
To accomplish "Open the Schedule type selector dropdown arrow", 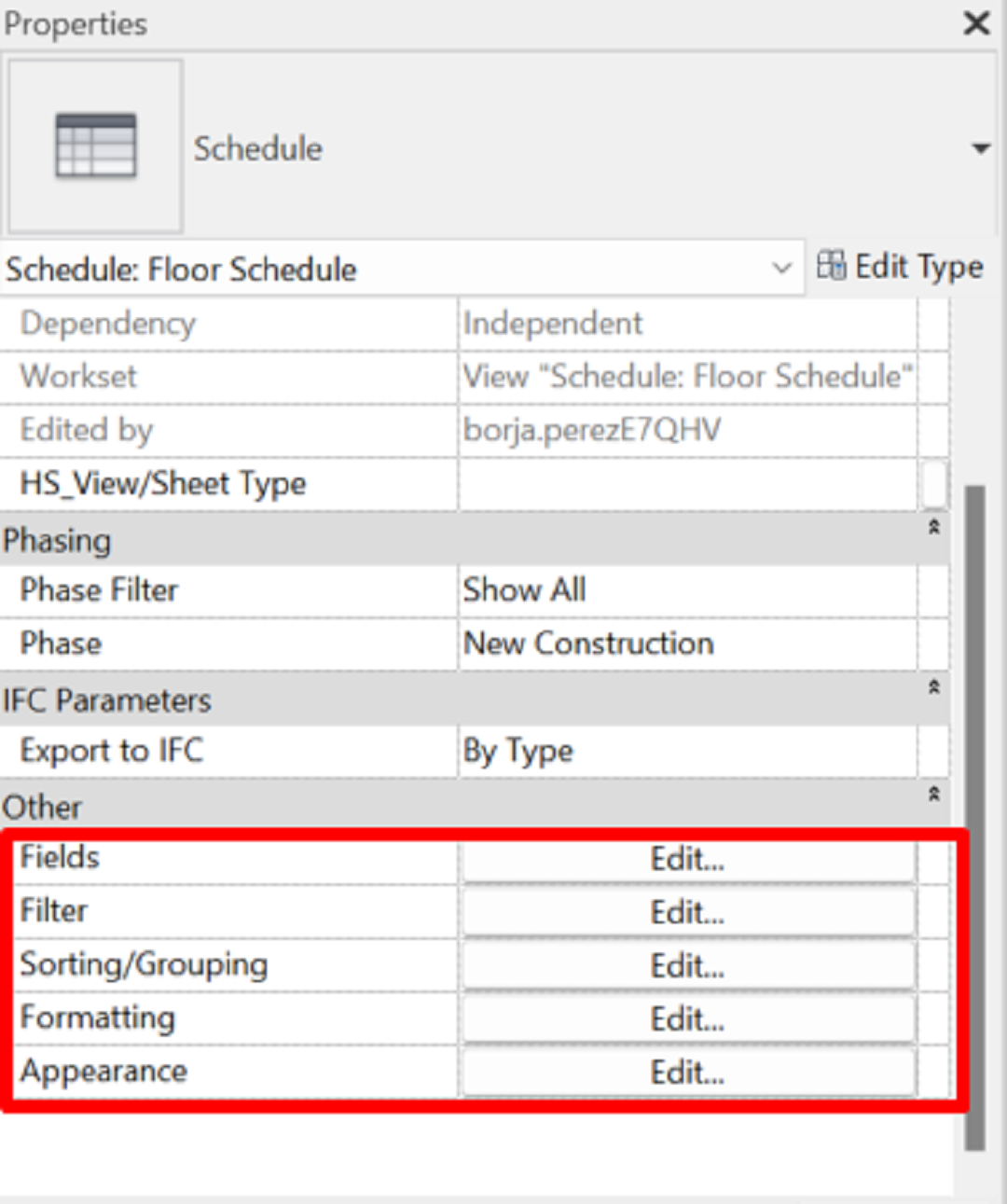I will (980, 148).
